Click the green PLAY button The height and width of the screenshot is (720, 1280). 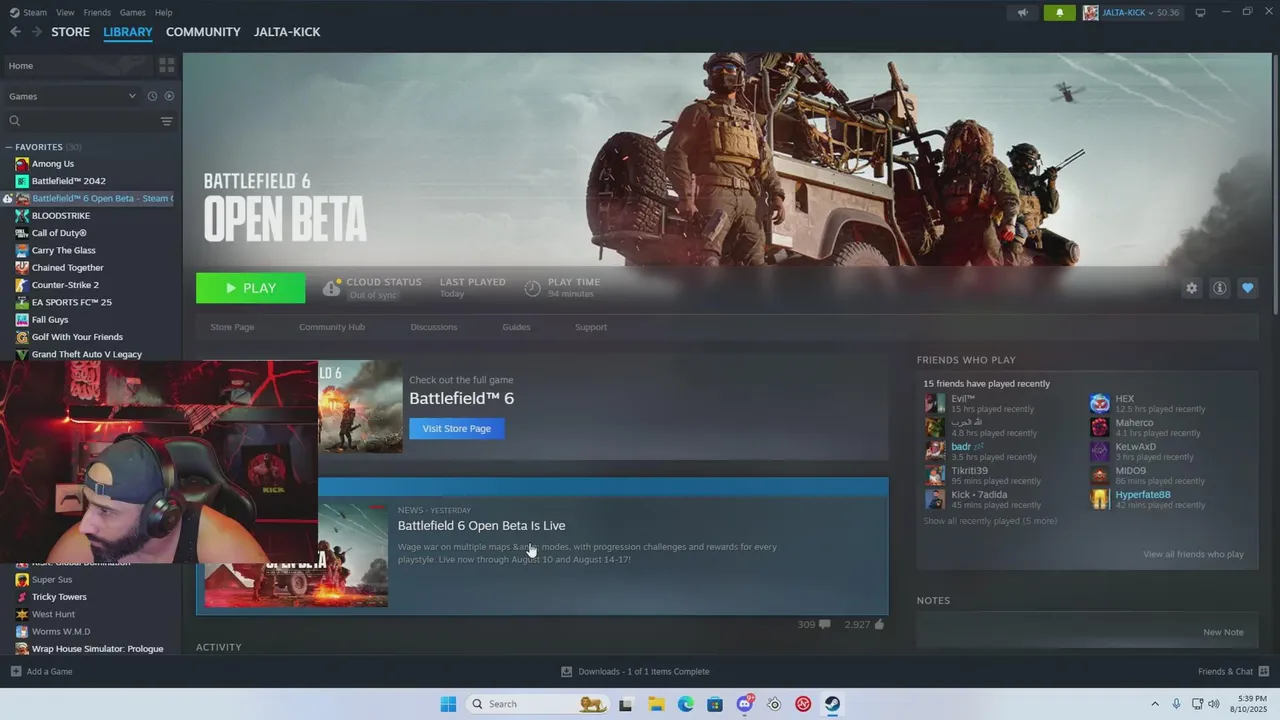click(x=251, y=288)
